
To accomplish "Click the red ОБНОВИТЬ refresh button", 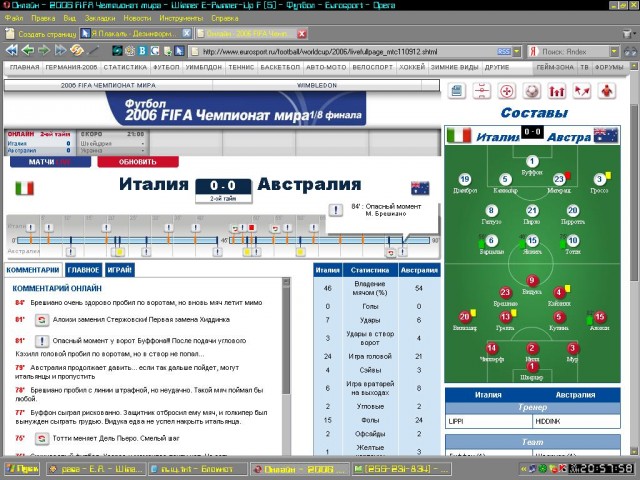I will [x=138, y=162].
